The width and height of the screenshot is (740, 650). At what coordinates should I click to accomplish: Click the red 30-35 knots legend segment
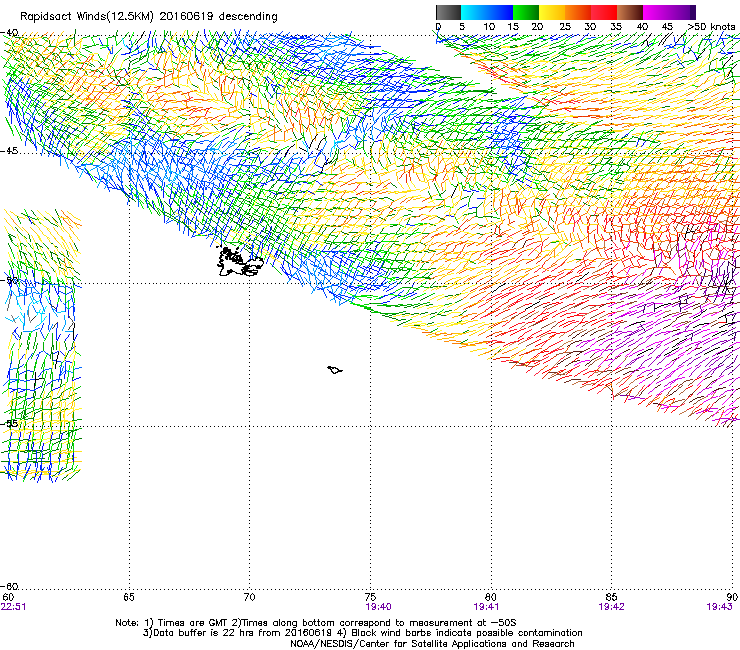[x=604, y=12]
